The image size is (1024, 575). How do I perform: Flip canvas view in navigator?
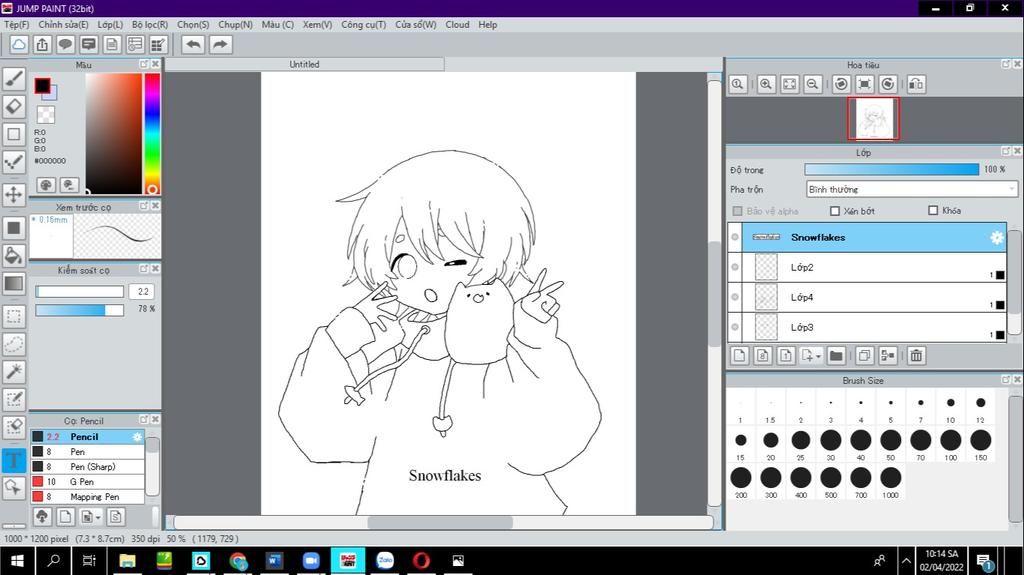pos(916,84)
